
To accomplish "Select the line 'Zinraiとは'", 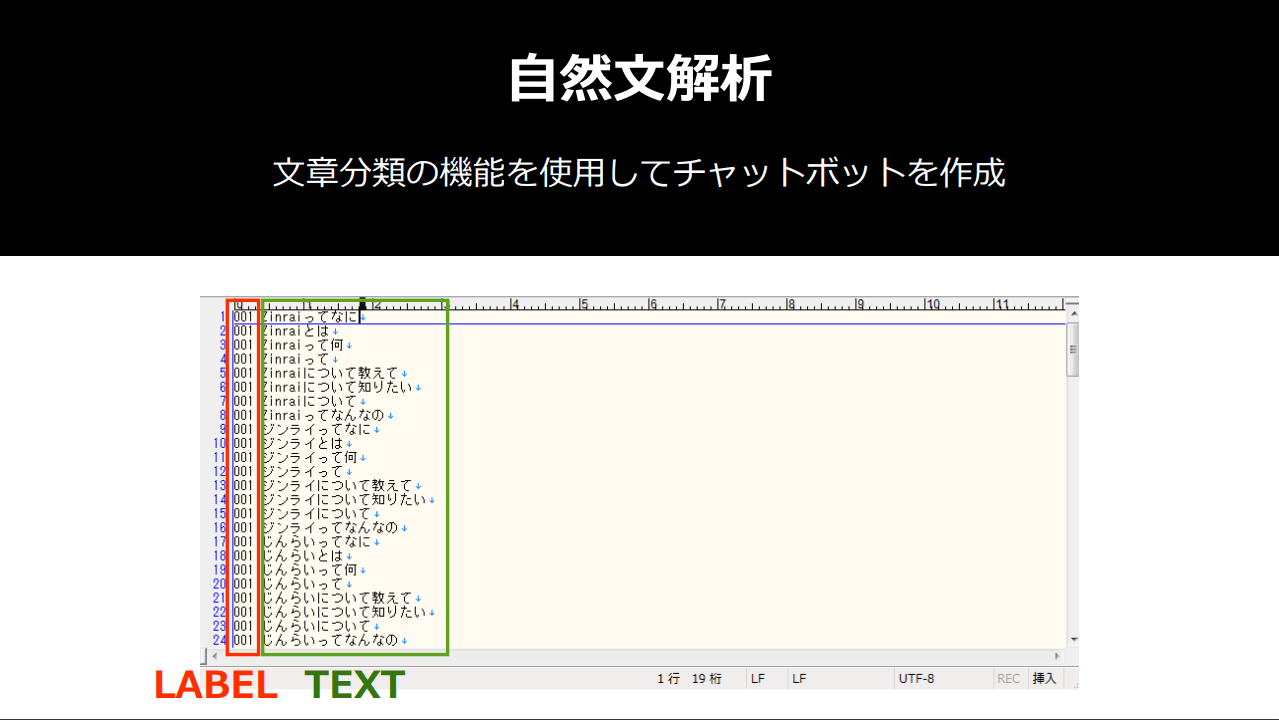I will [x=295, y=331].
